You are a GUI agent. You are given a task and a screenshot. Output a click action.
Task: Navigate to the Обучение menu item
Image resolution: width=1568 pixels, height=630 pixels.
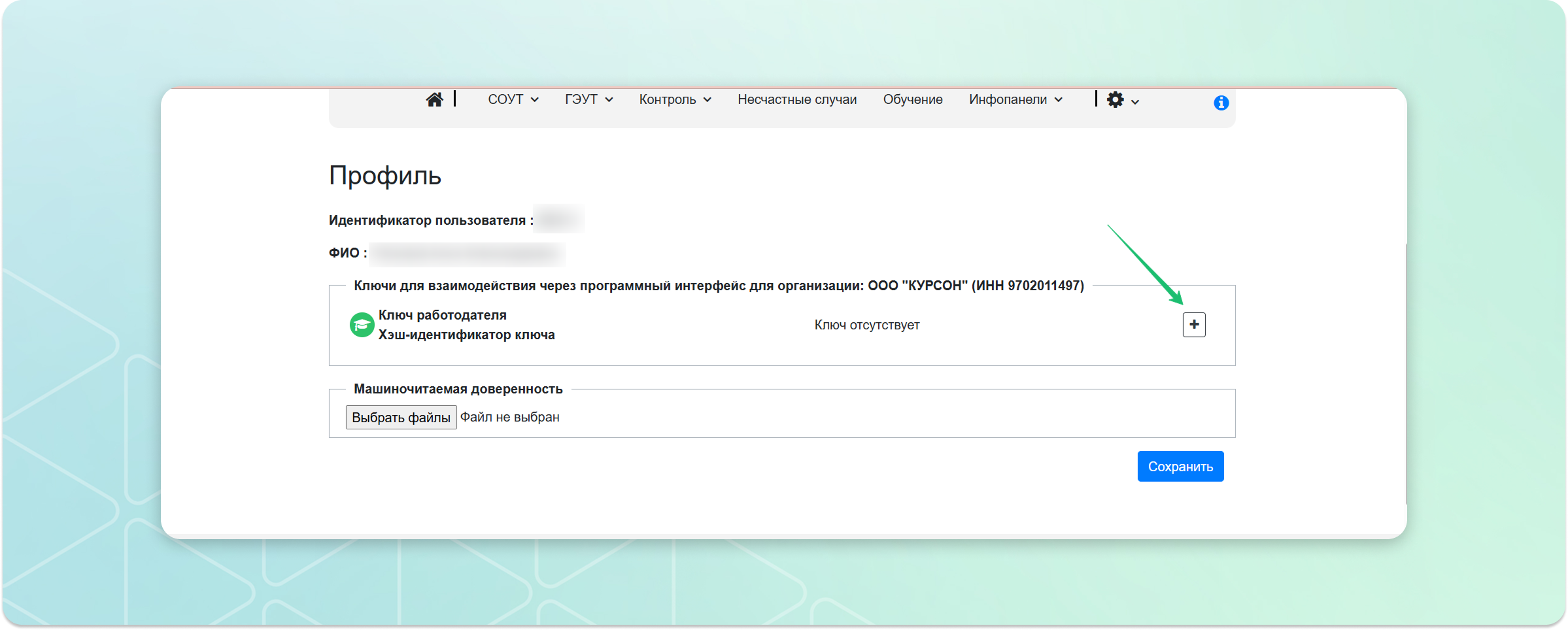tap(913, 99)
